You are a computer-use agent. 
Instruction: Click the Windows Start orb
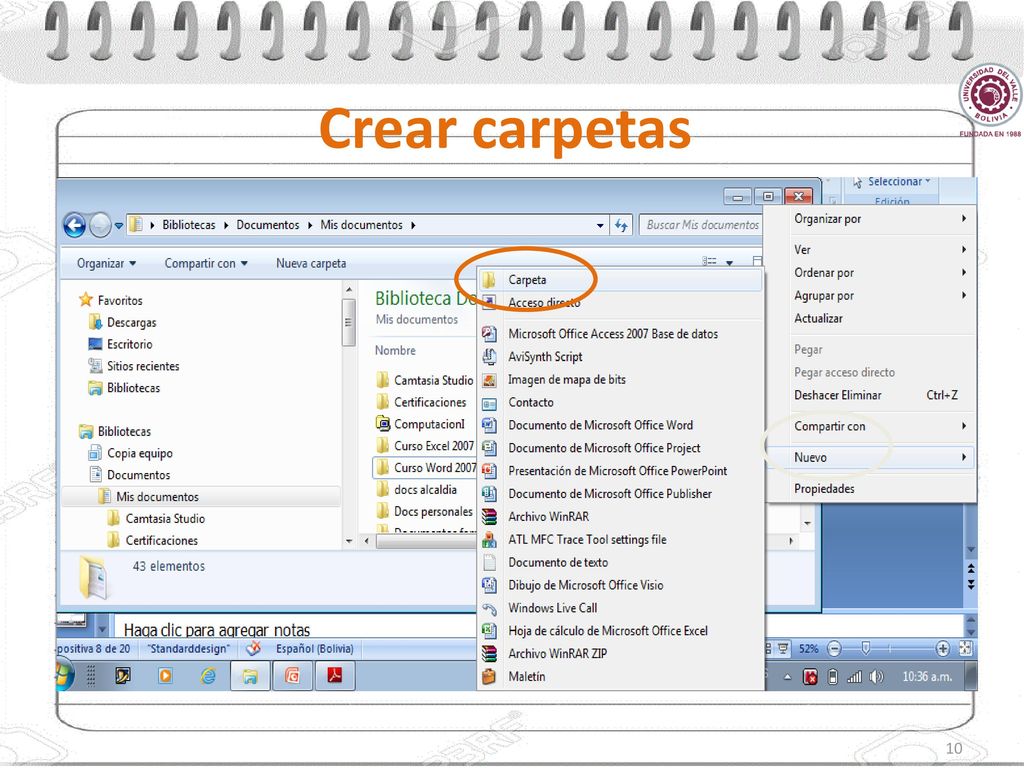click(x=64, y=675)
